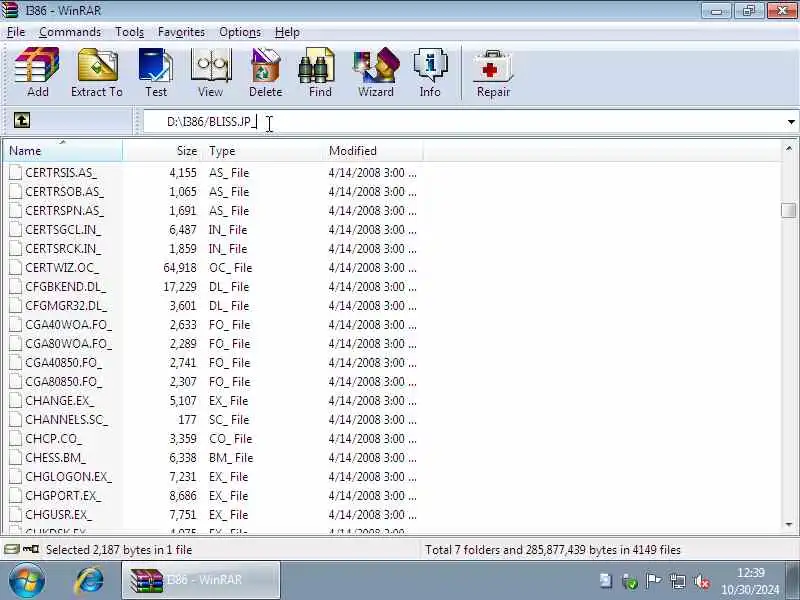The width and height of the screenshot is (800, 600).
Task: Click Total 7 folders status text
Action: point(553,549)
